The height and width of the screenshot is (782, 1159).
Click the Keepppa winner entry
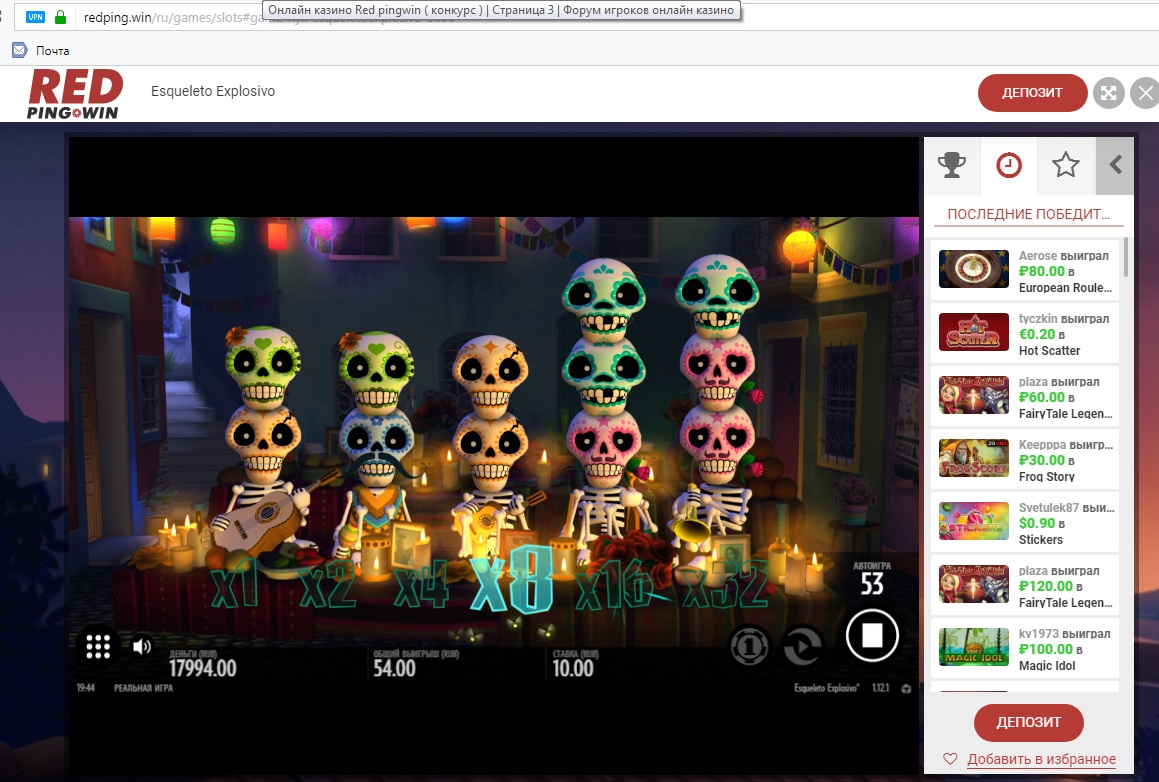pyautogui.click(x=1025, y=459)
